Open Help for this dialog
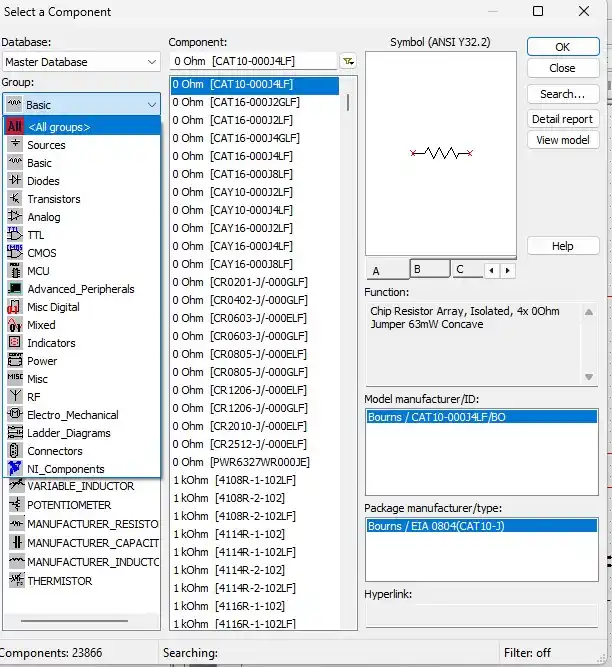The height and width of the screenshot is (667, 612). pos(563,246)
